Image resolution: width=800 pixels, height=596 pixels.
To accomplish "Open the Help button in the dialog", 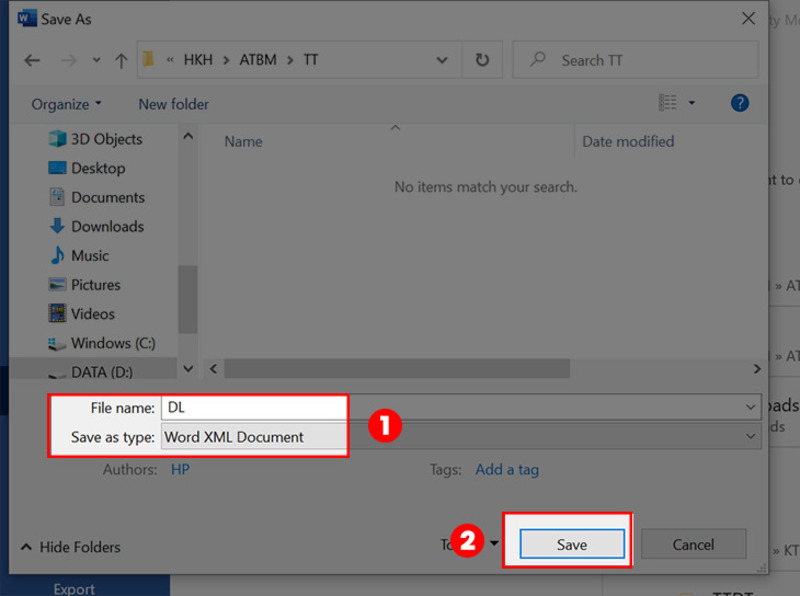I will 739,103.
